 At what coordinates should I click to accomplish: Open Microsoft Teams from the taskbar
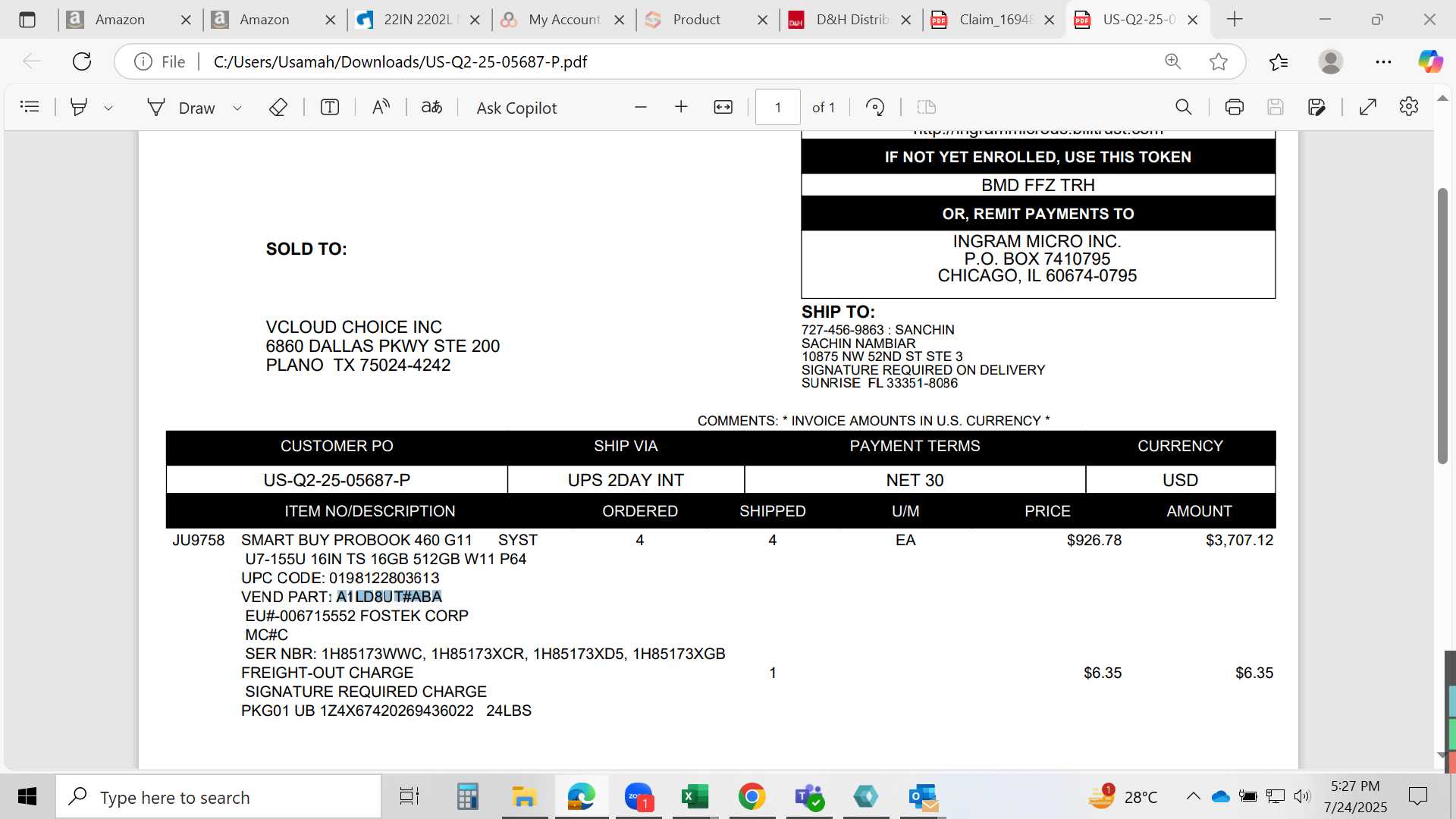pyautogui.click(x=808, y=797)
